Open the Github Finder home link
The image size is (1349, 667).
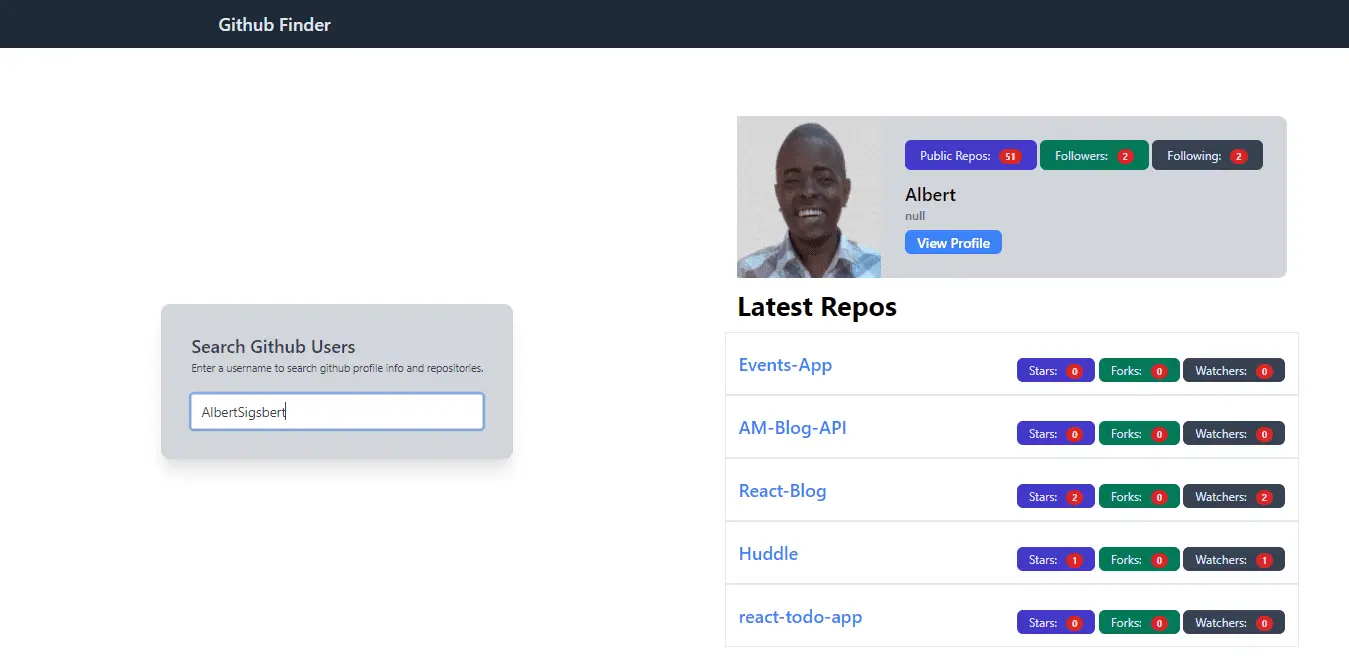tap(274, 24)
